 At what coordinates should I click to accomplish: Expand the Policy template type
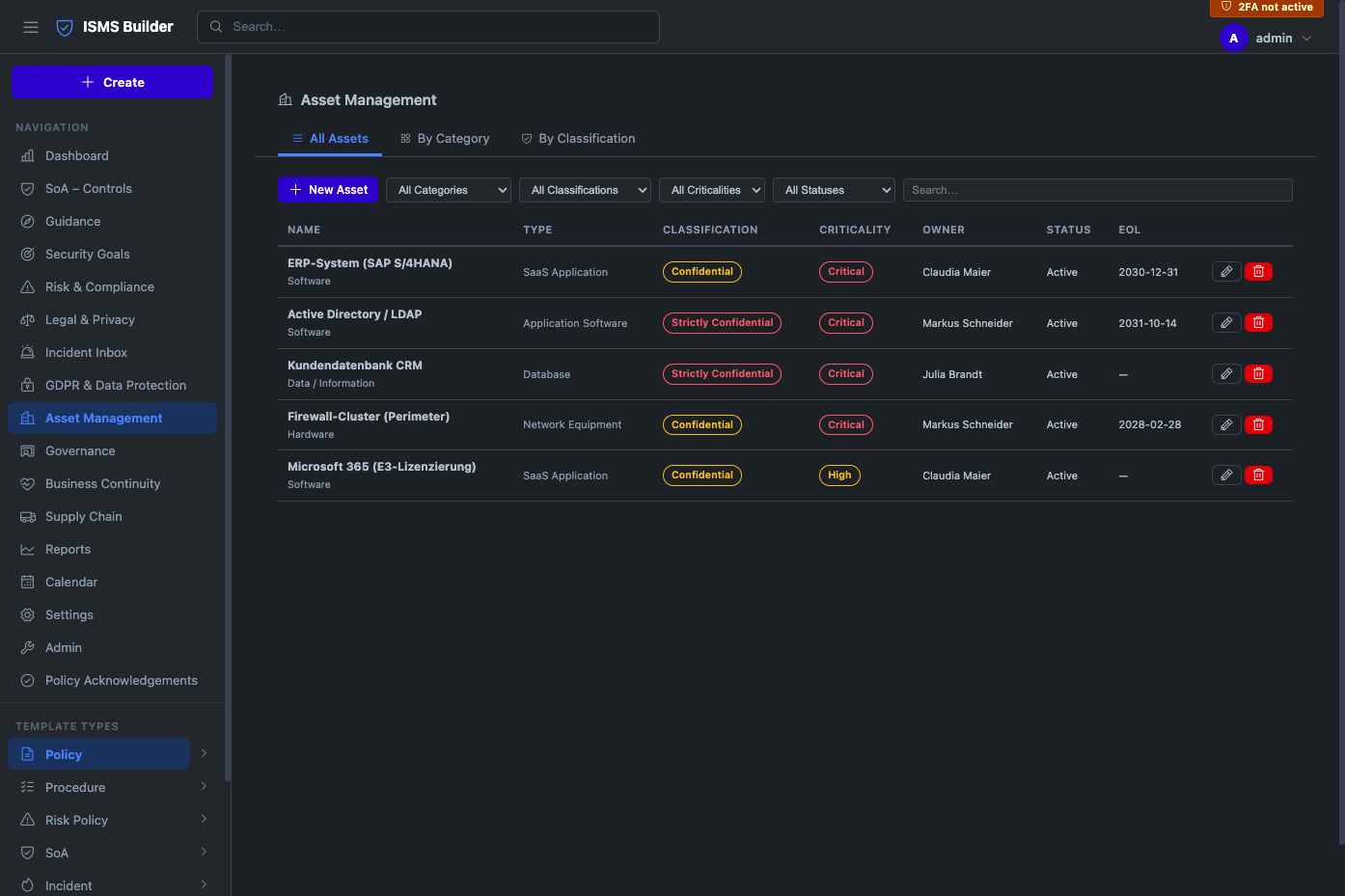click(204, 754)
